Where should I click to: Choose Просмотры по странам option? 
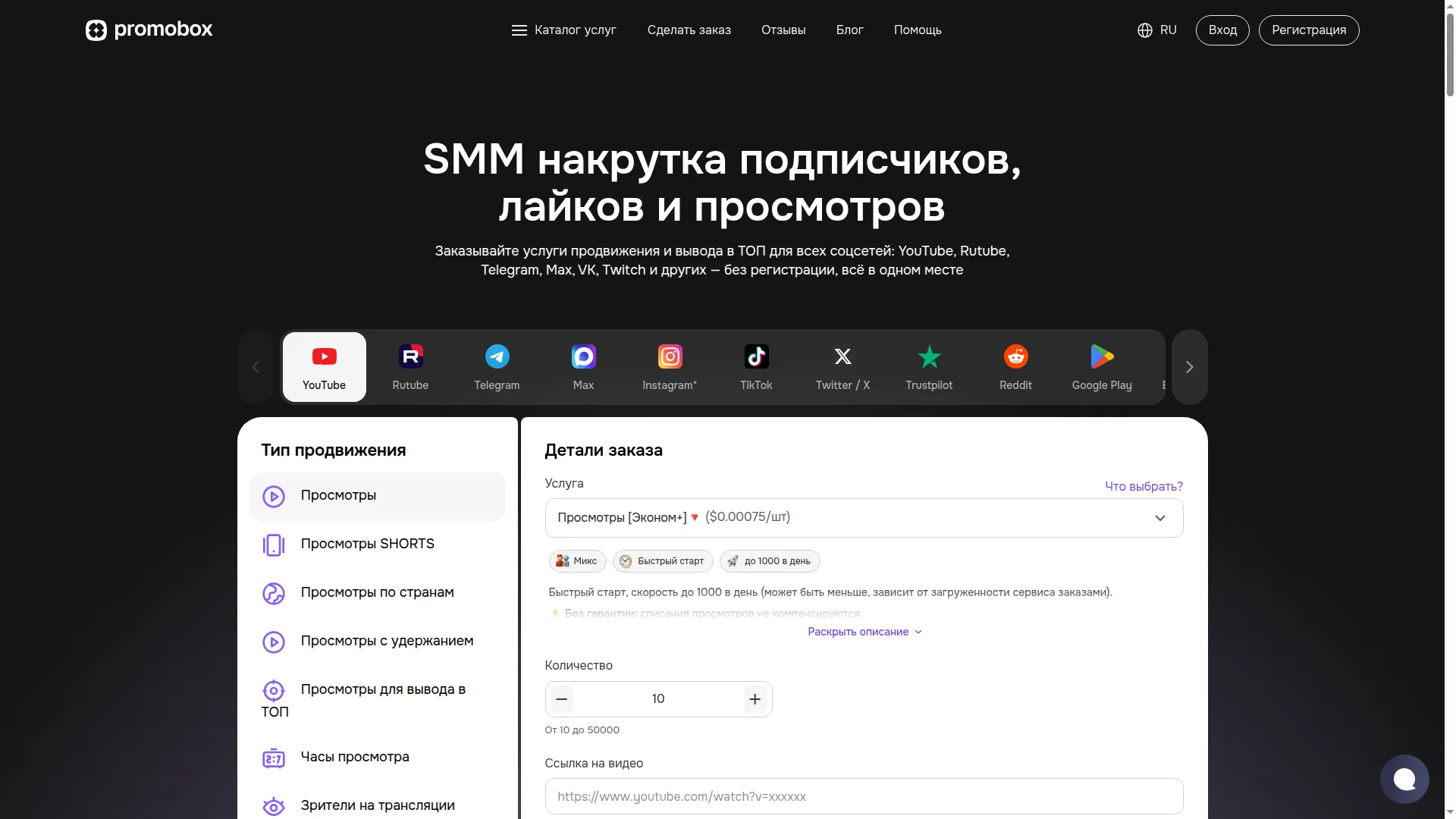point(377,593)
